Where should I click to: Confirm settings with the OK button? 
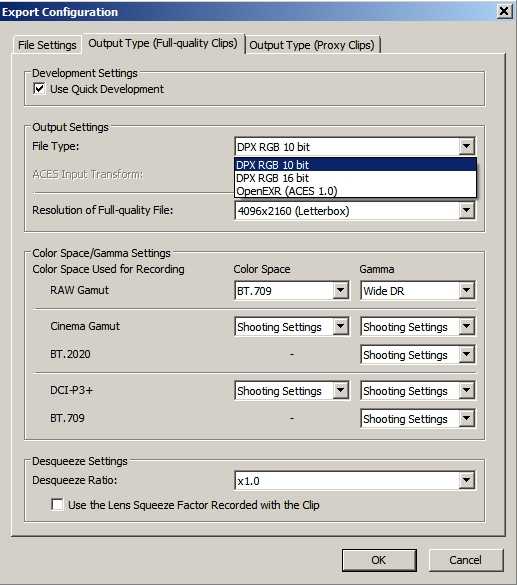coord(379,560)
